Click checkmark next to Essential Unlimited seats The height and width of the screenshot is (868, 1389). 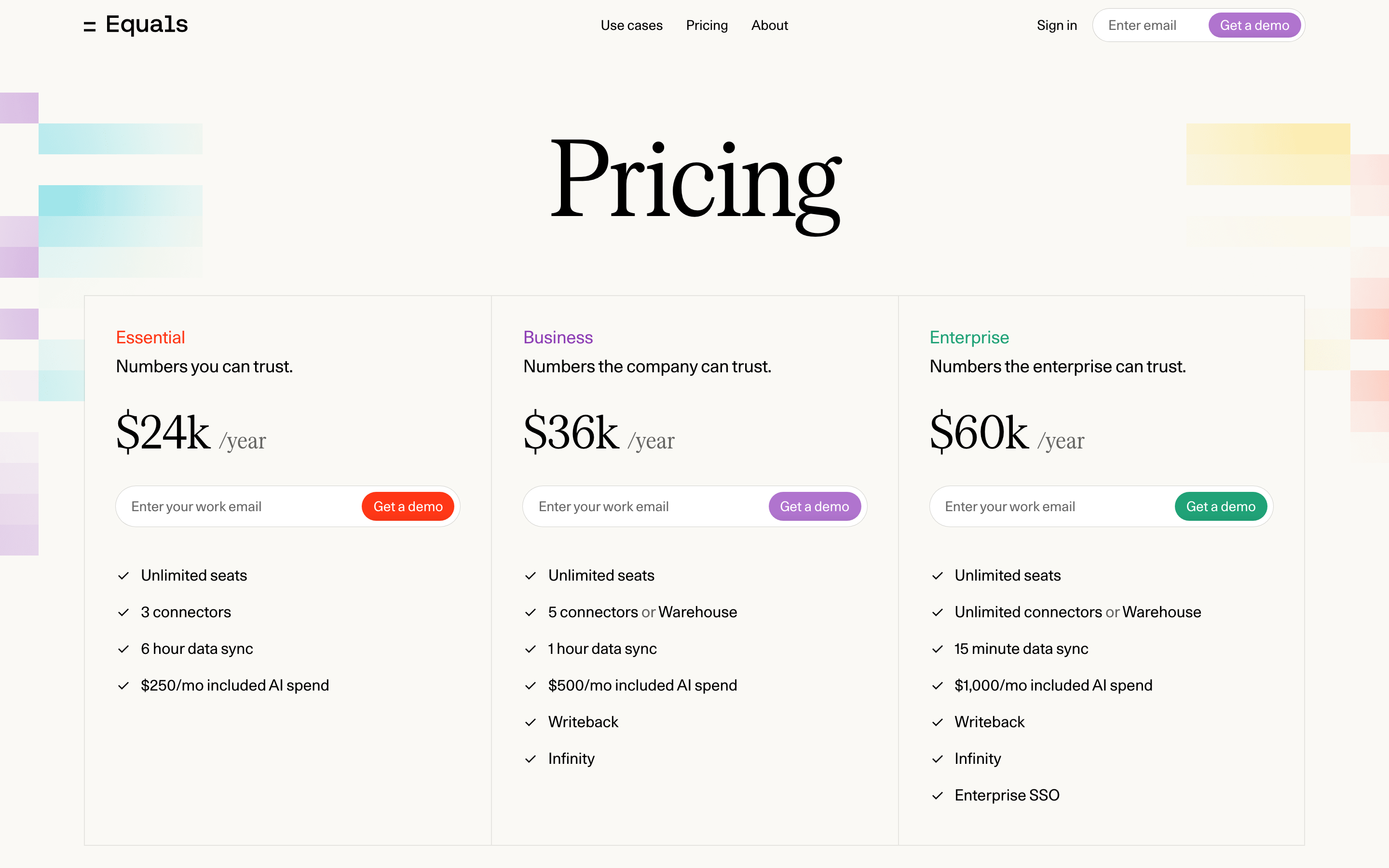tap(123, 576)
